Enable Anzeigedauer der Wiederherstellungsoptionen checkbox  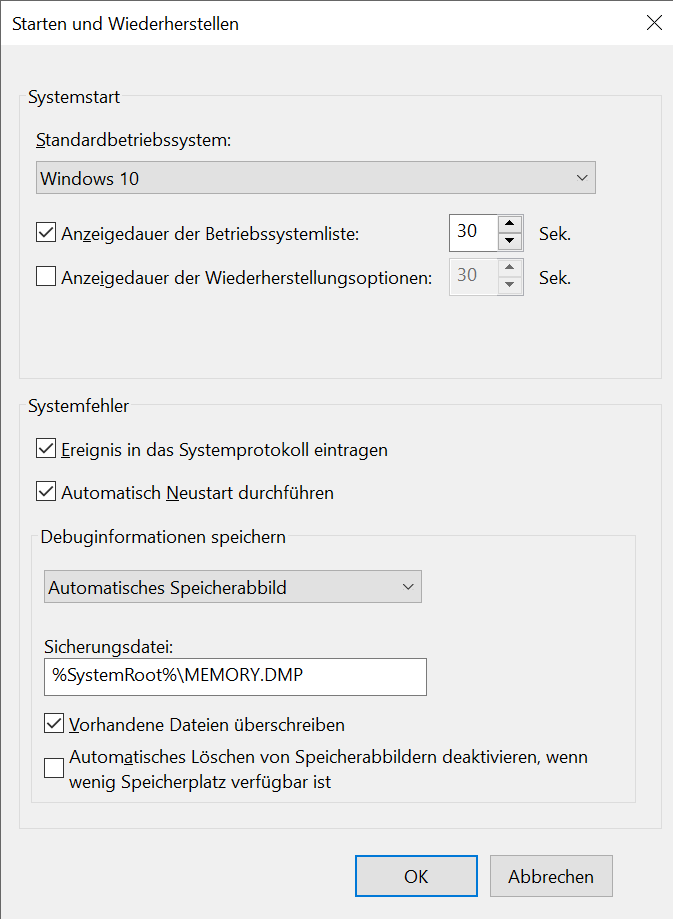46,277
